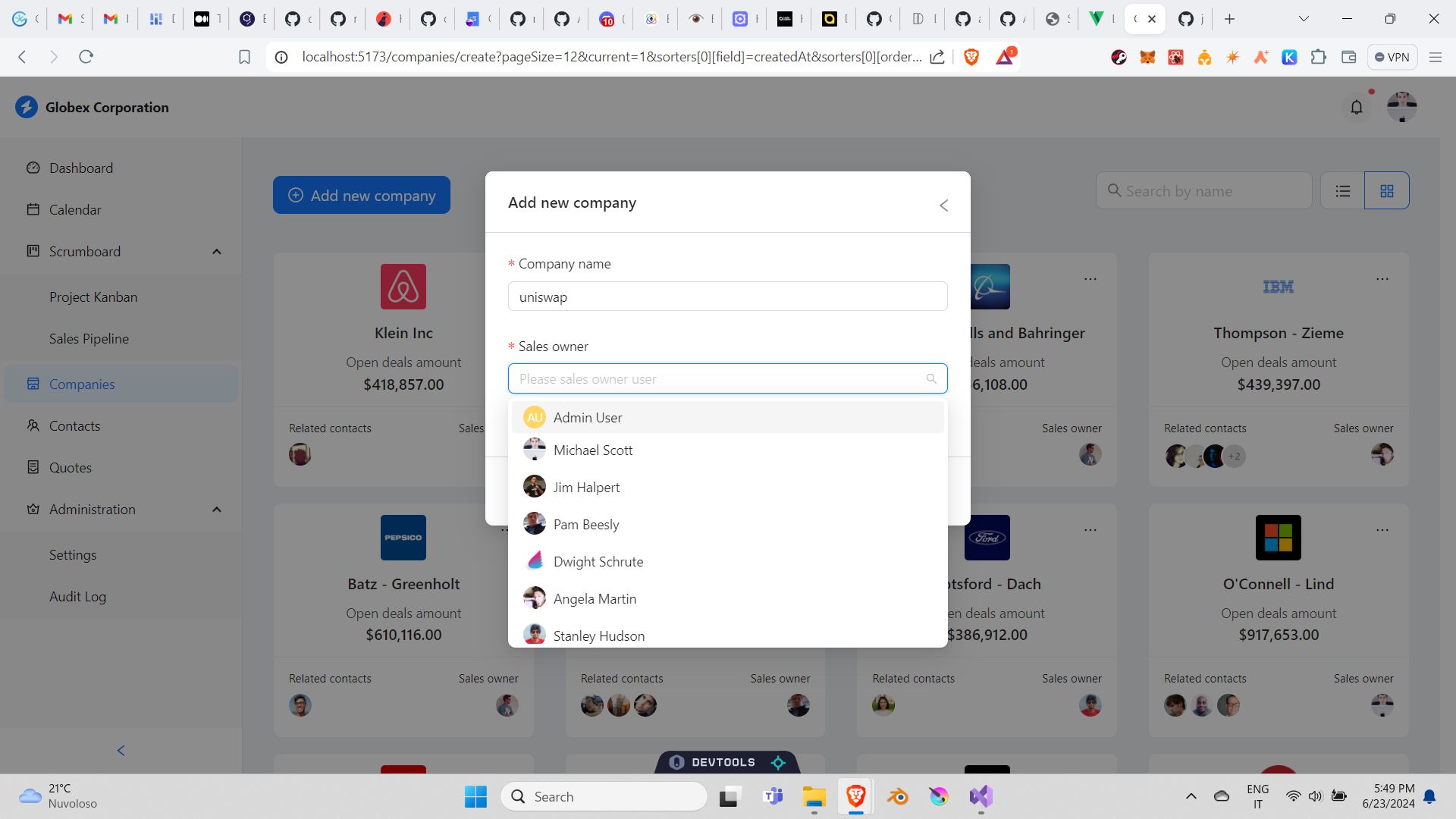Open the Calendar section
The image size is (1456, 819).
75,209
